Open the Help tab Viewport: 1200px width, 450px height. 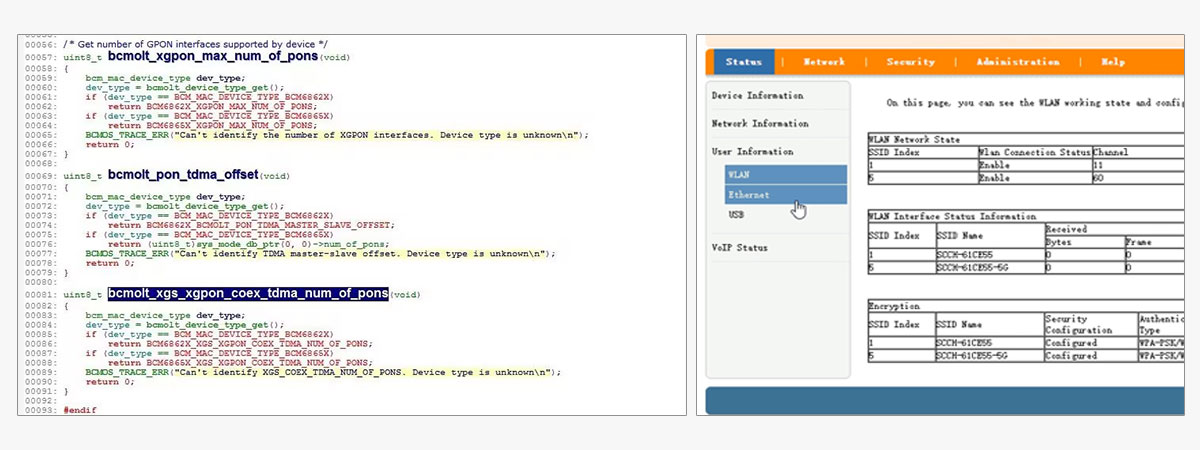[1113, 62]
